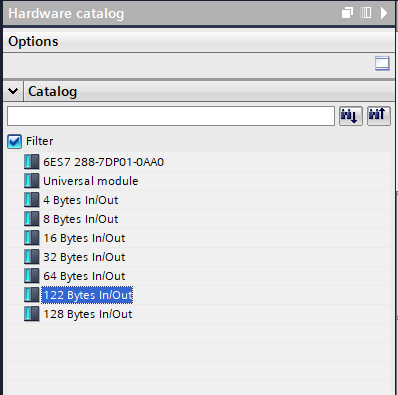Float the Hardware catalog panel window
Image resolution: width=398 pixels, height=395 pixels.
tap(347, 13)
